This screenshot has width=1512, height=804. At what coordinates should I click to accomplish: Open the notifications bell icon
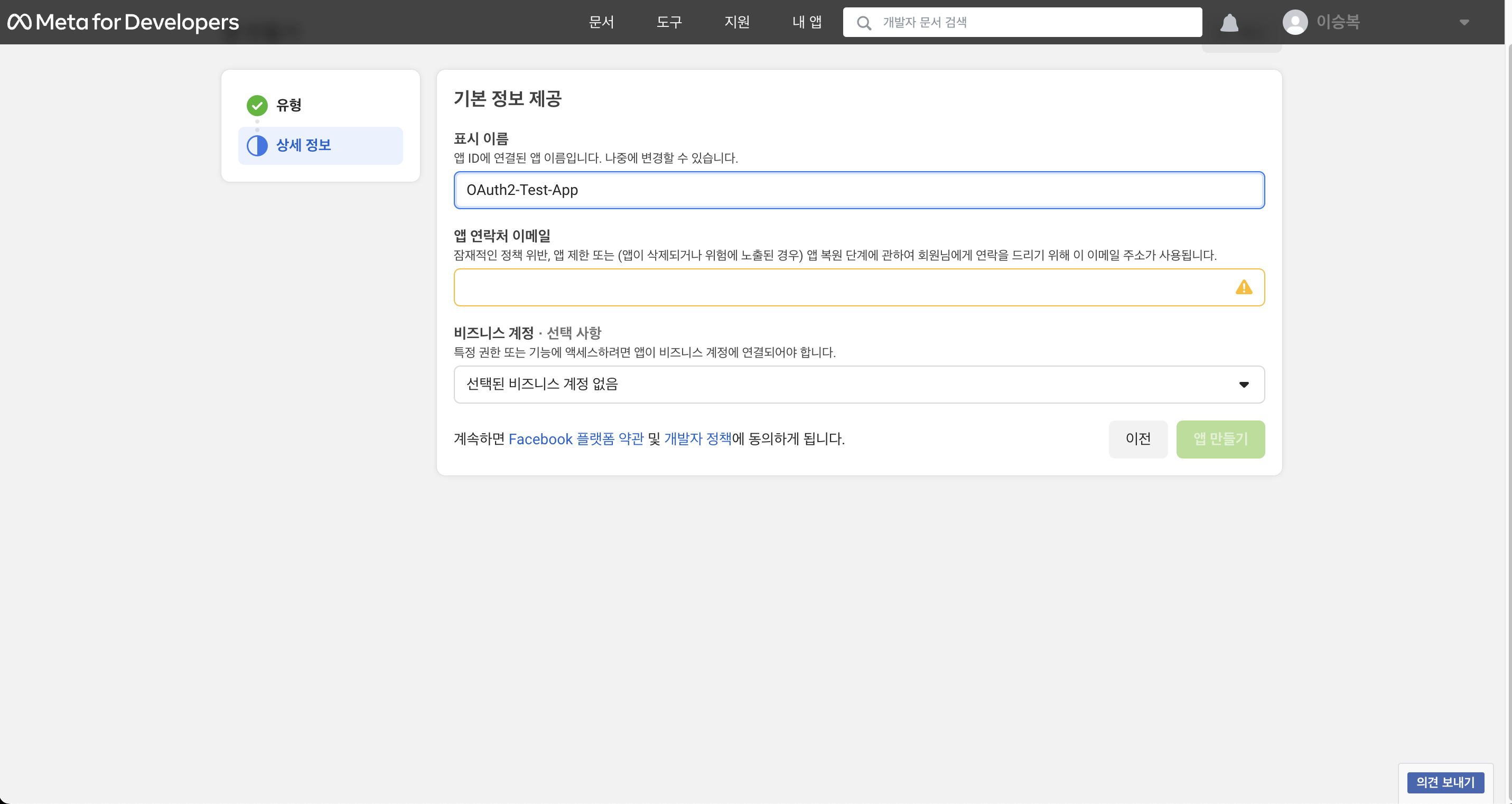(1229, 23)
